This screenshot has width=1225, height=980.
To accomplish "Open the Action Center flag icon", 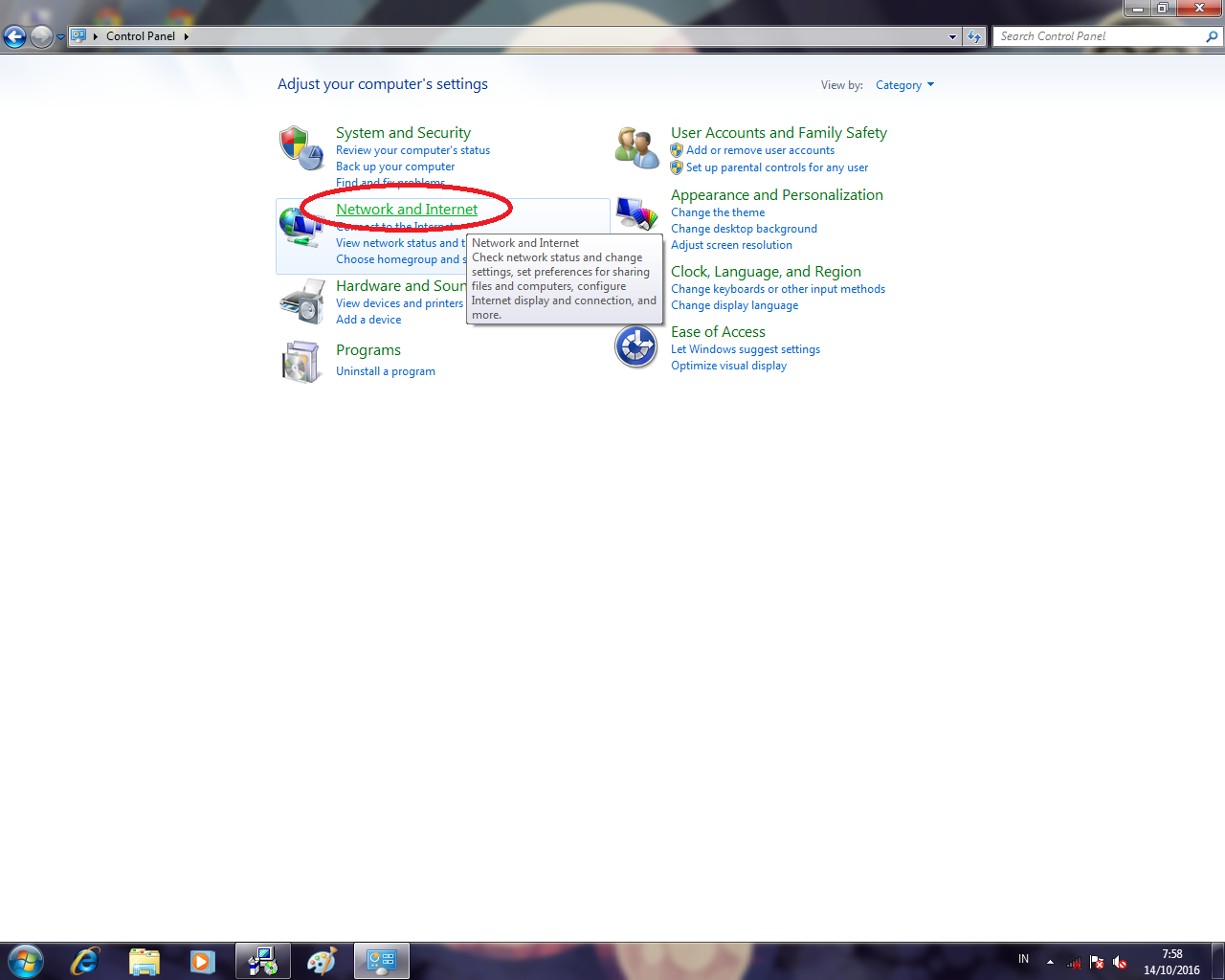I will coord(1097,963).
